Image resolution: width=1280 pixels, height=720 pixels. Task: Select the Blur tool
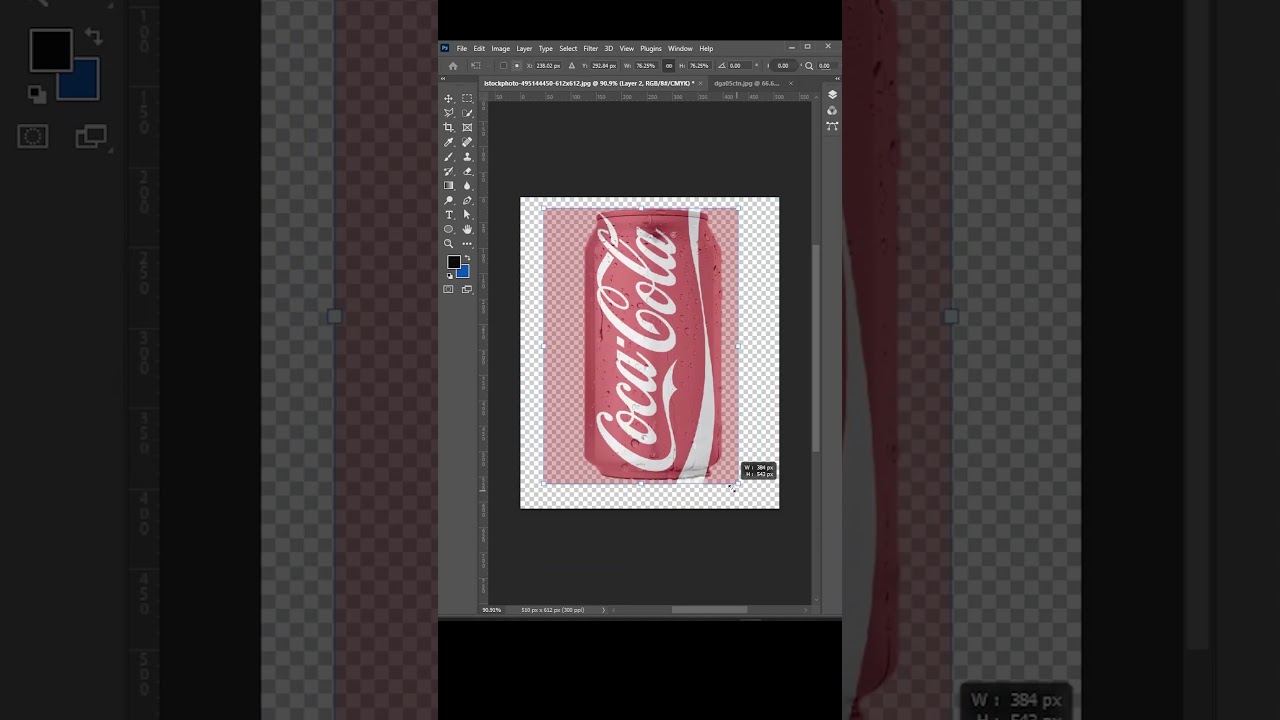tap(467, 185)
